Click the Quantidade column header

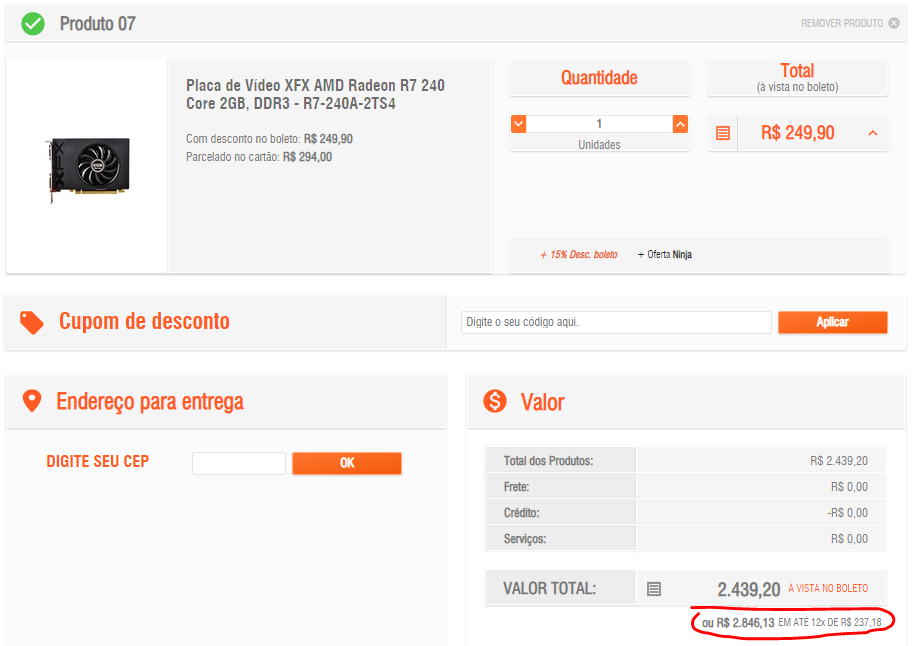[x=599, y=78]
